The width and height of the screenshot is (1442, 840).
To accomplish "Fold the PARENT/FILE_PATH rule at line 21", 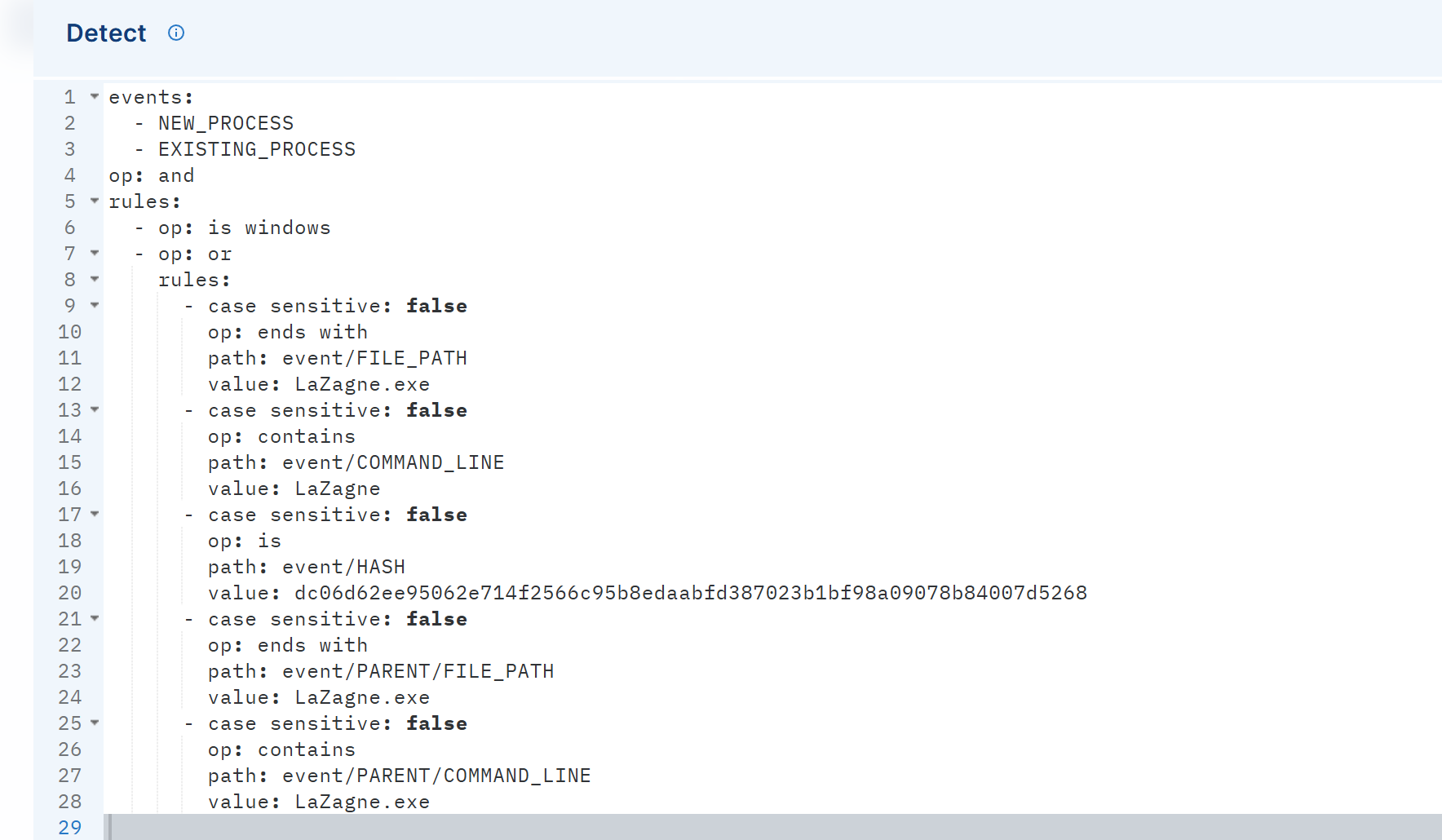I will [95, 618].
